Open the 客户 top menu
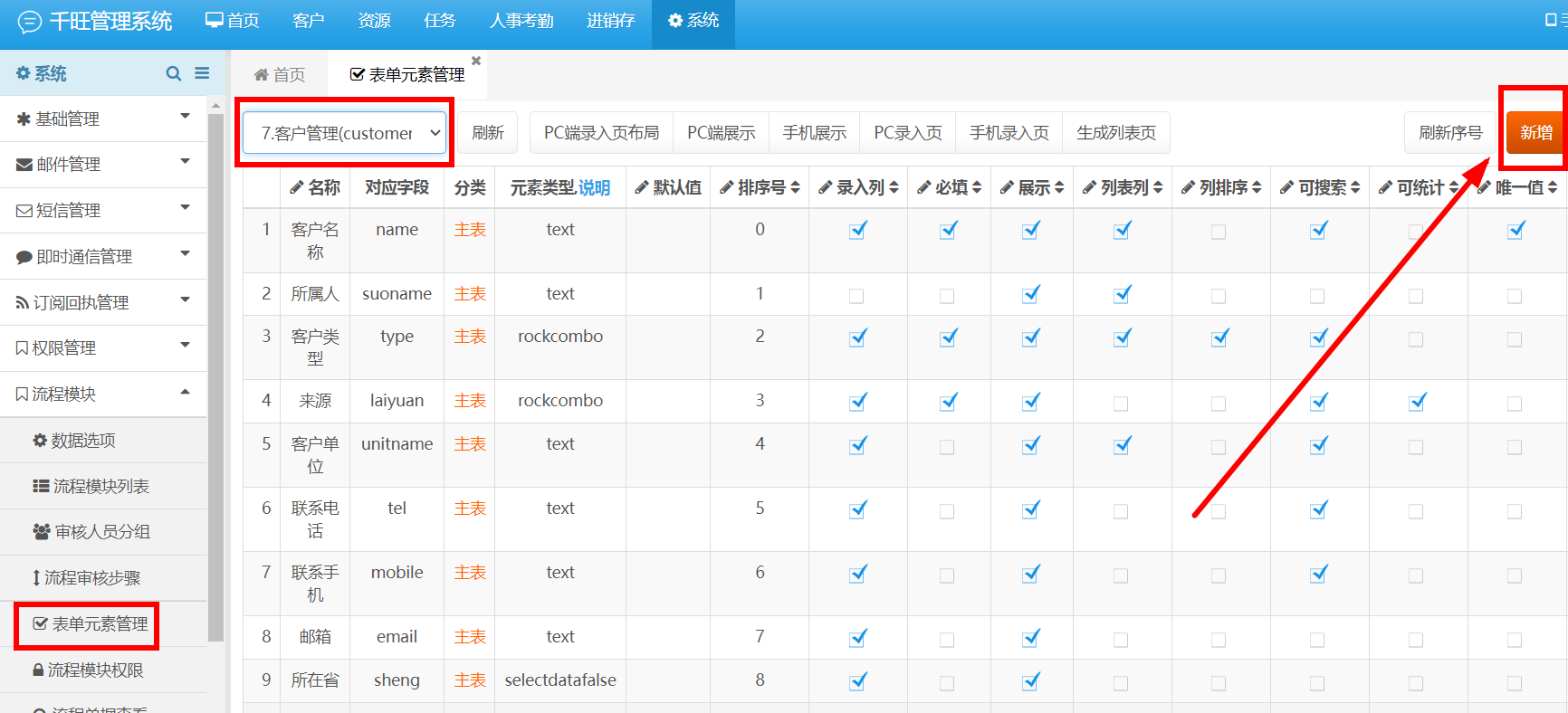The width and height of the screenshot is (1568, 713). (308, 21)
